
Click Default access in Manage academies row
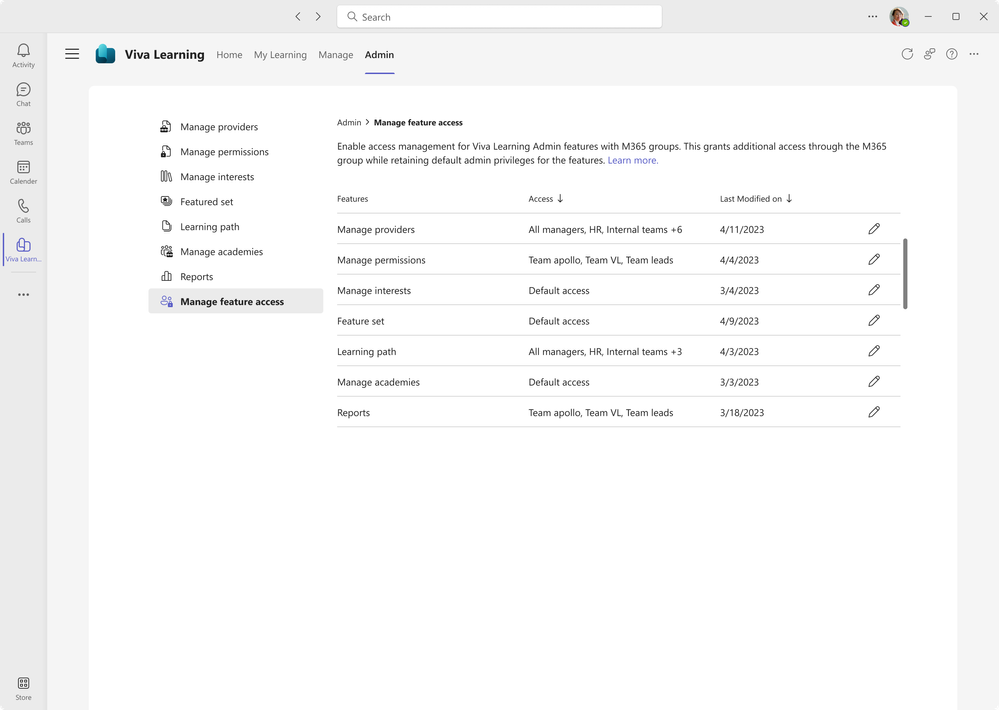click(x=559, y=382)
